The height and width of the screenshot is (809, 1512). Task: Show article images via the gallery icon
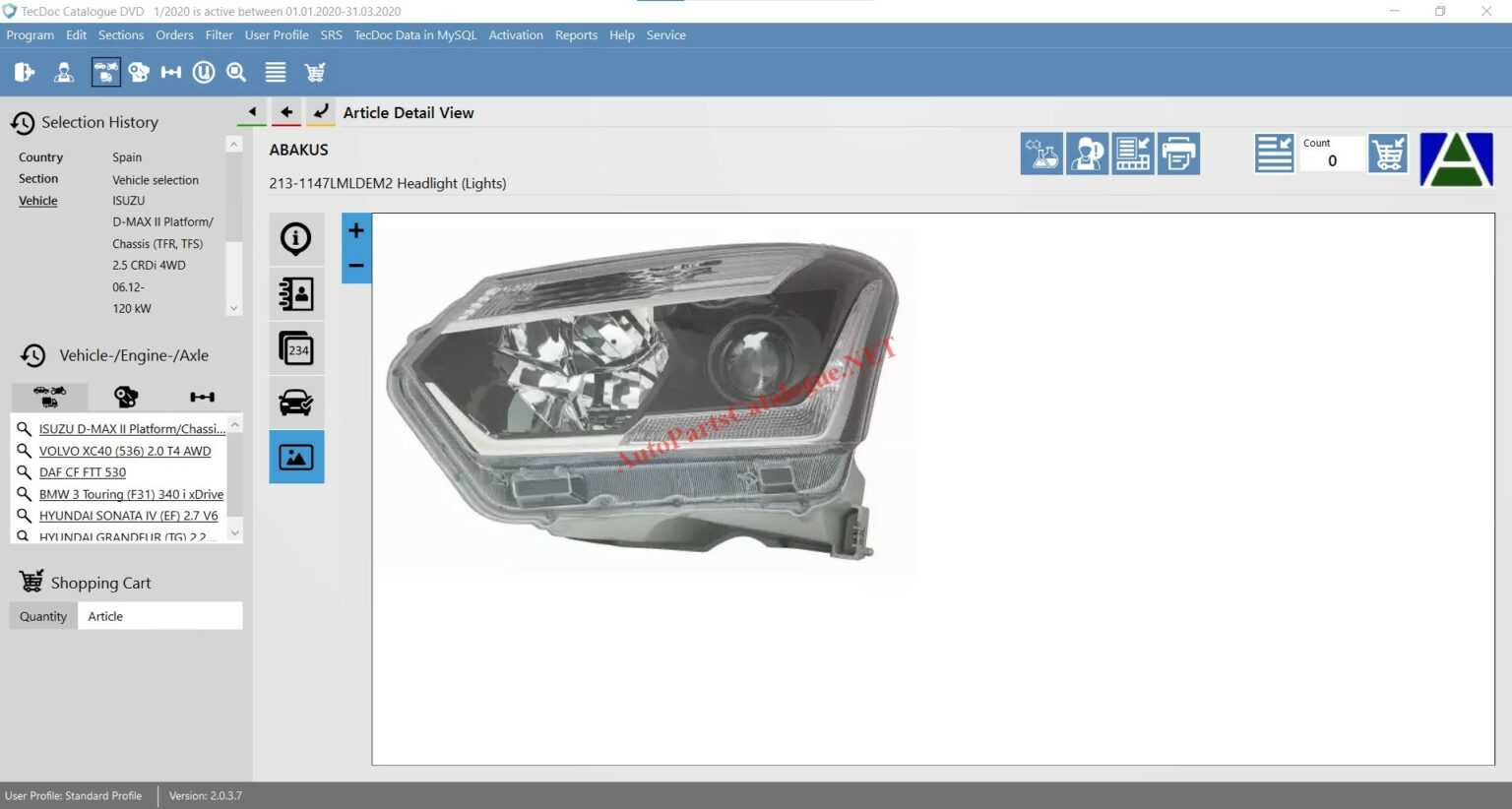[296, 456]
